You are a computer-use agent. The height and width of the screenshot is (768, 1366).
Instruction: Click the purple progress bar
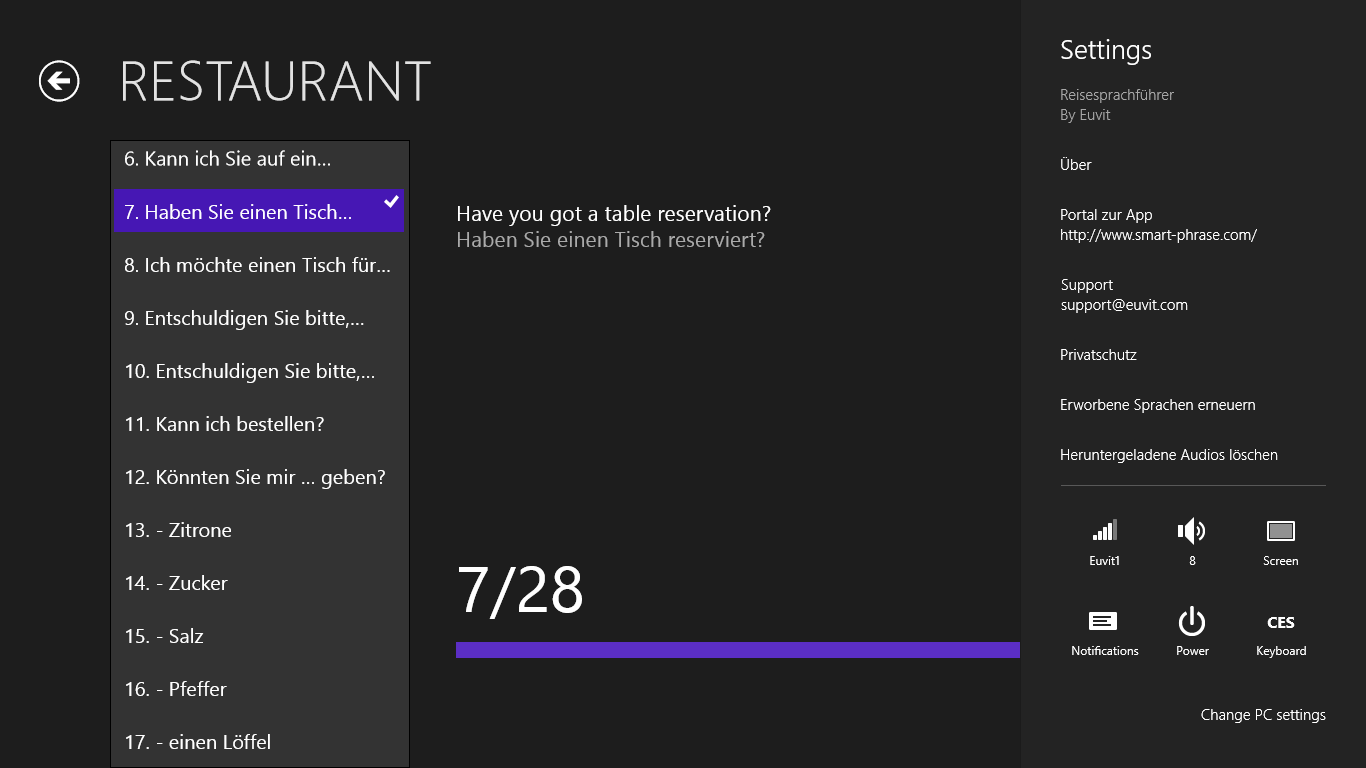click(x=737, y=650)
